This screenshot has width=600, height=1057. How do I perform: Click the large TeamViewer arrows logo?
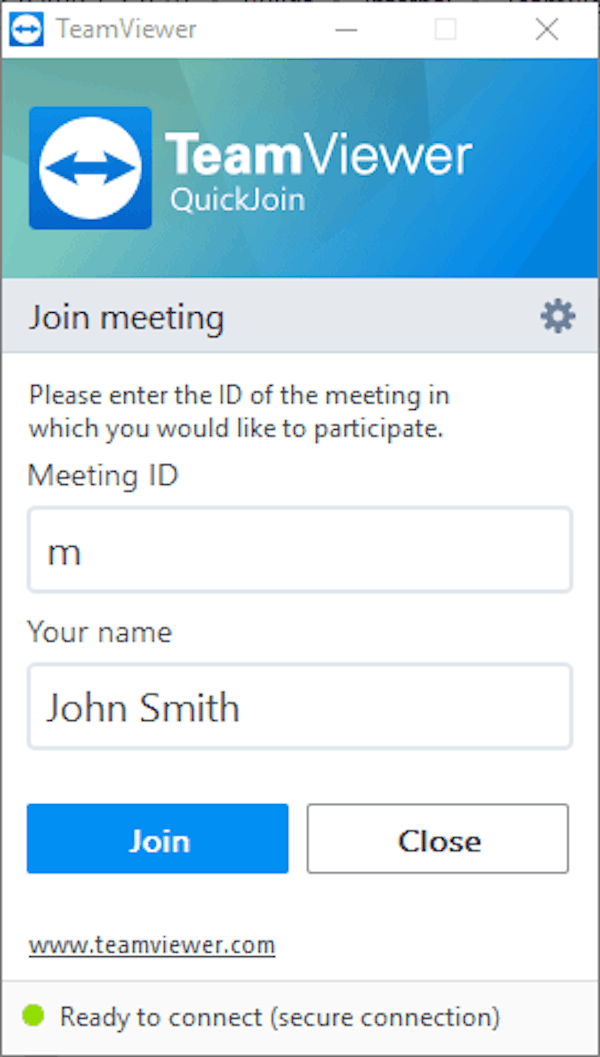(90, 168)
